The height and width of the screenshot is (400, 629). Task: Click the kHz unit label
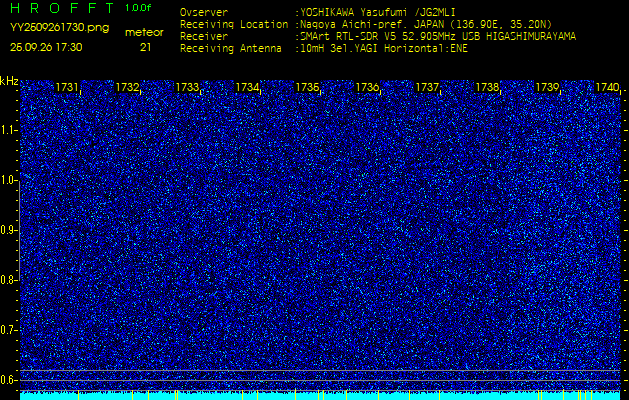click(9, 81)
